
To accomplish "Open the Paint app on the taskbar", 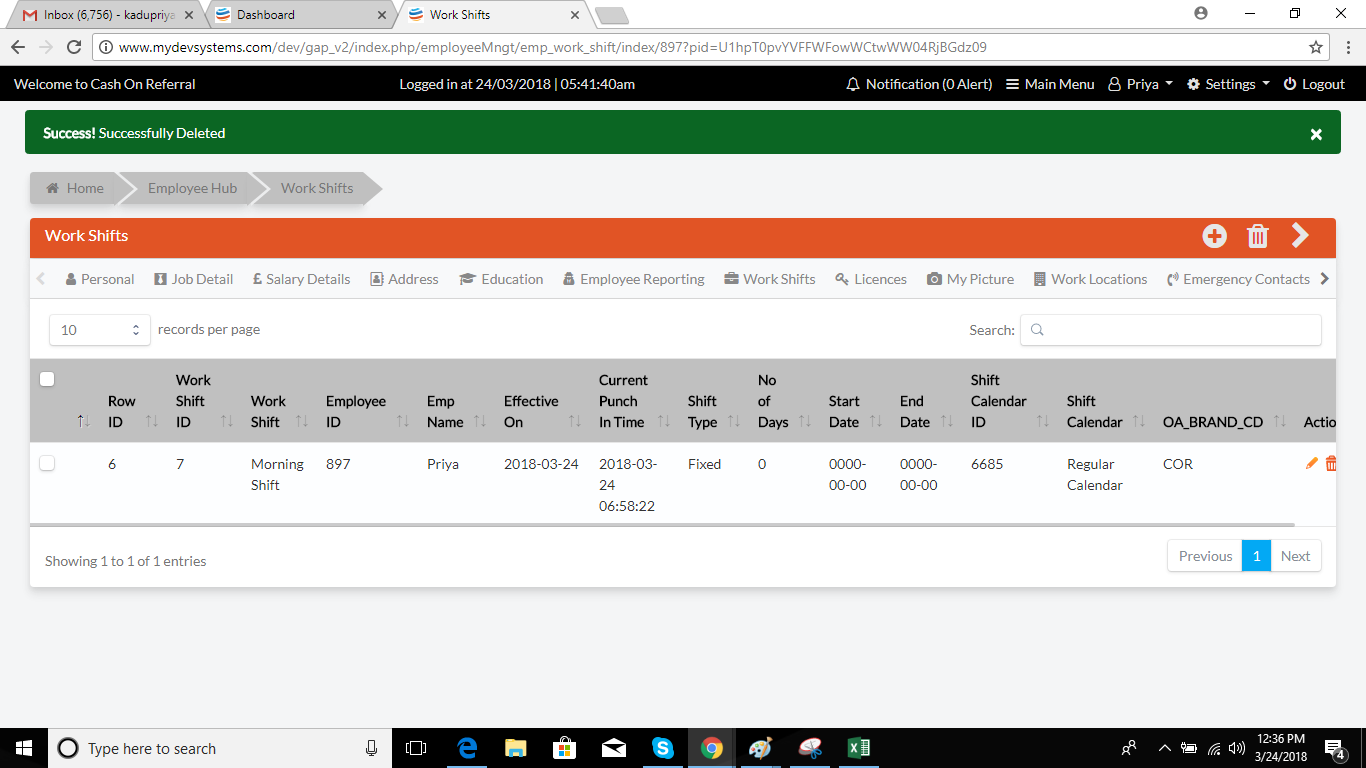I will 761,748.
